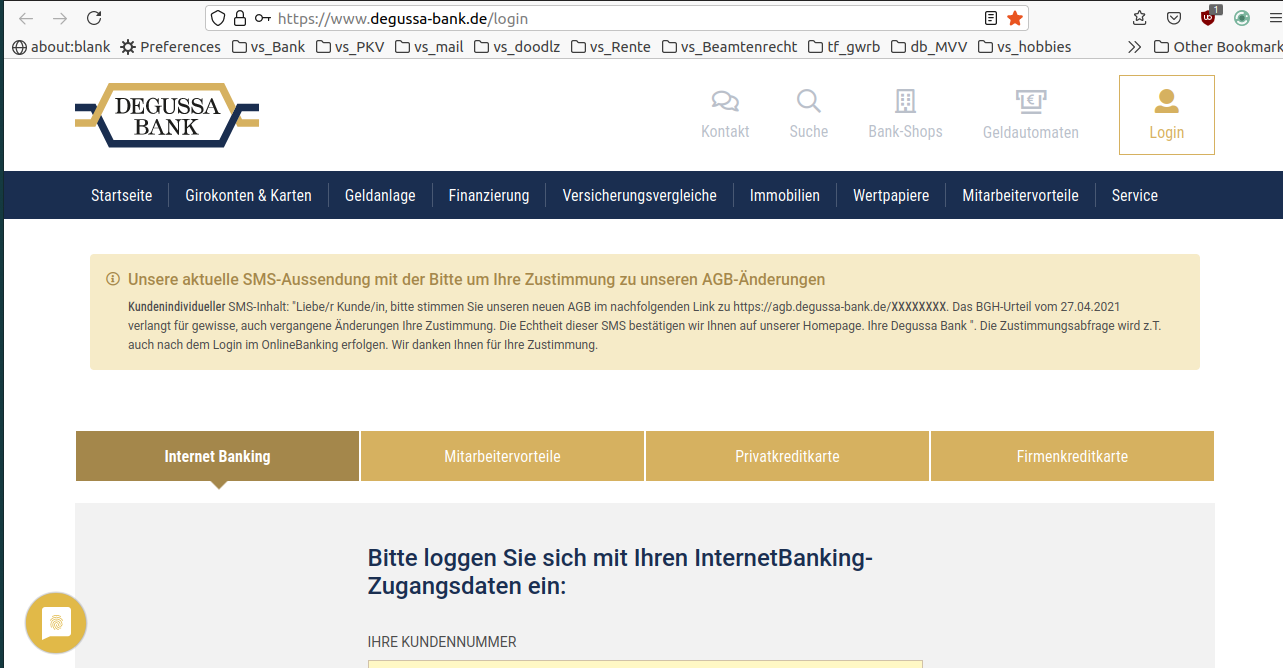
Task: Open Geldanlage menu item
Action: (380, 196)
